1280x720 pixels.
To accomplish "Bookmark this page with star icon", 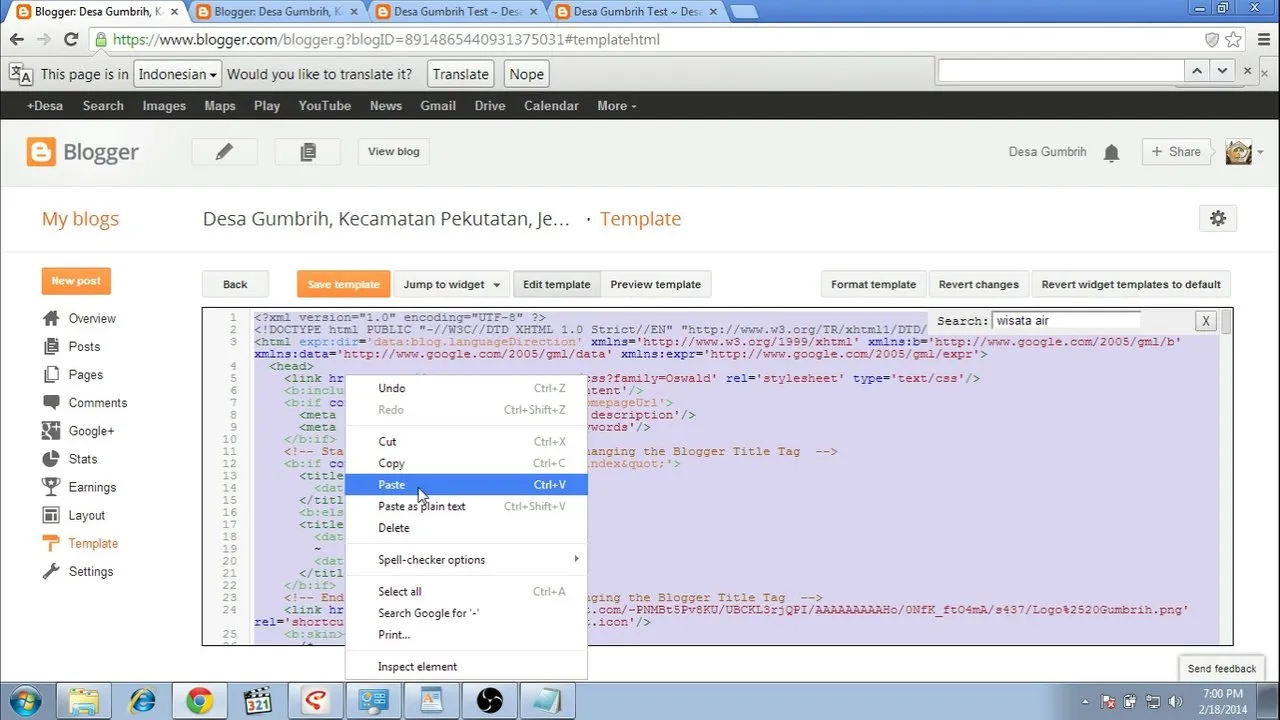I will click(1233, 40).
